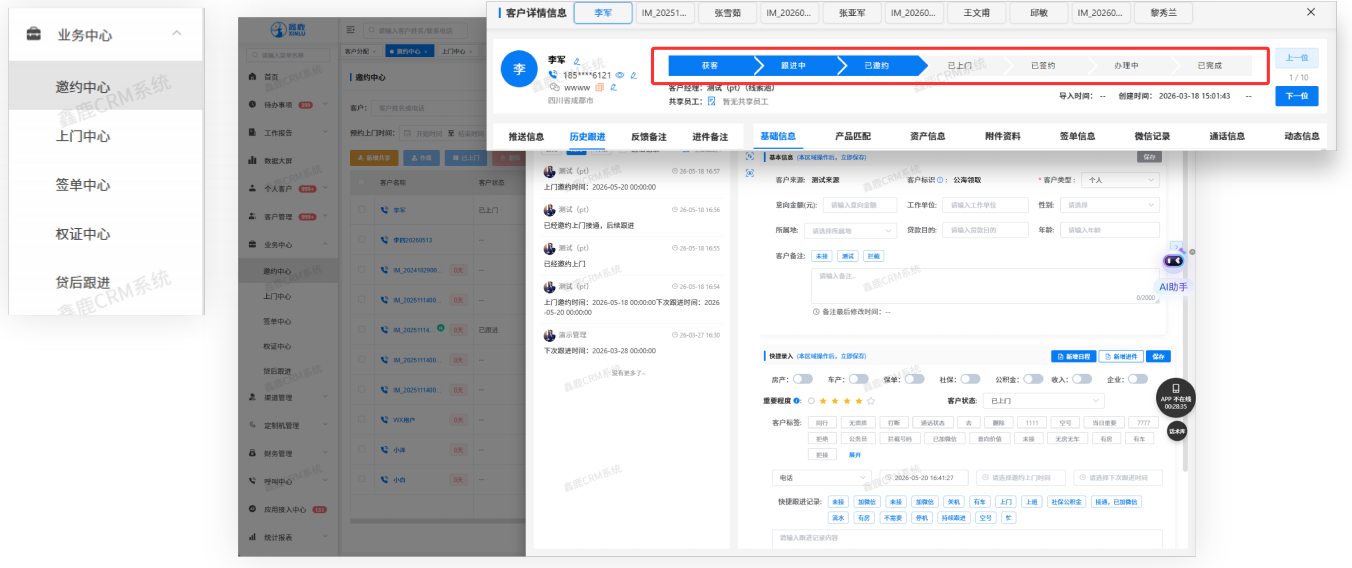Click the 财务管理 icon in sidebar
1352x568 pixels.
click(x=252, y=453)
